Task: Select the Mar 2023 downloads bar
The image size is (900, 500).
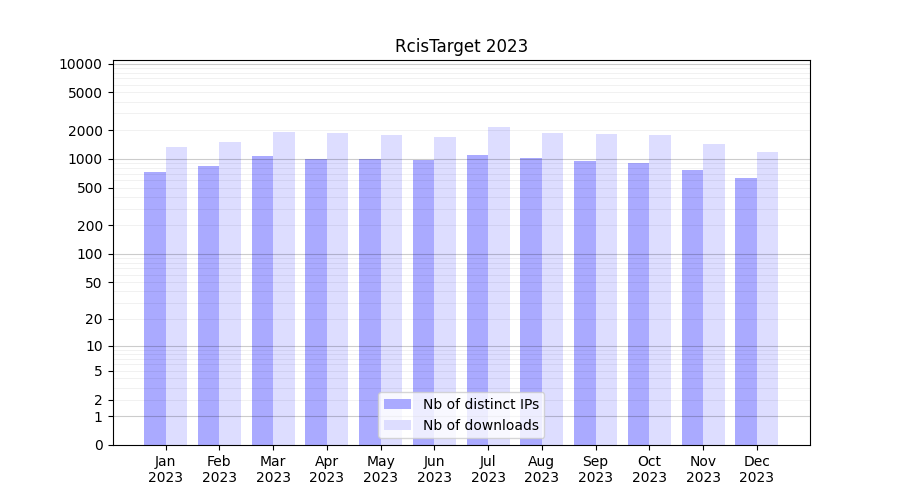Action: 284,288
